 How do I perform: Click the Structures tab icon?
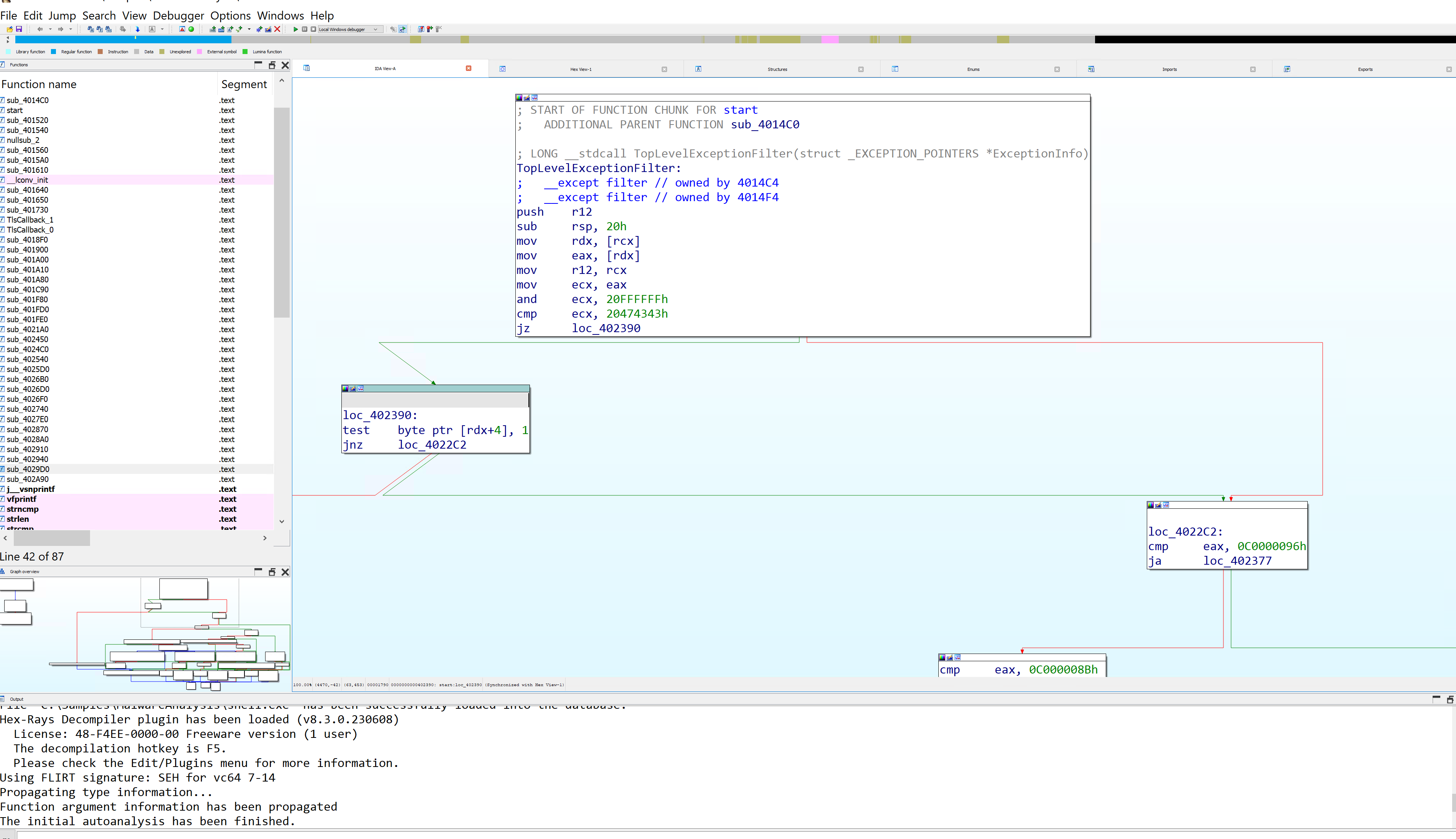coord(698,69)
